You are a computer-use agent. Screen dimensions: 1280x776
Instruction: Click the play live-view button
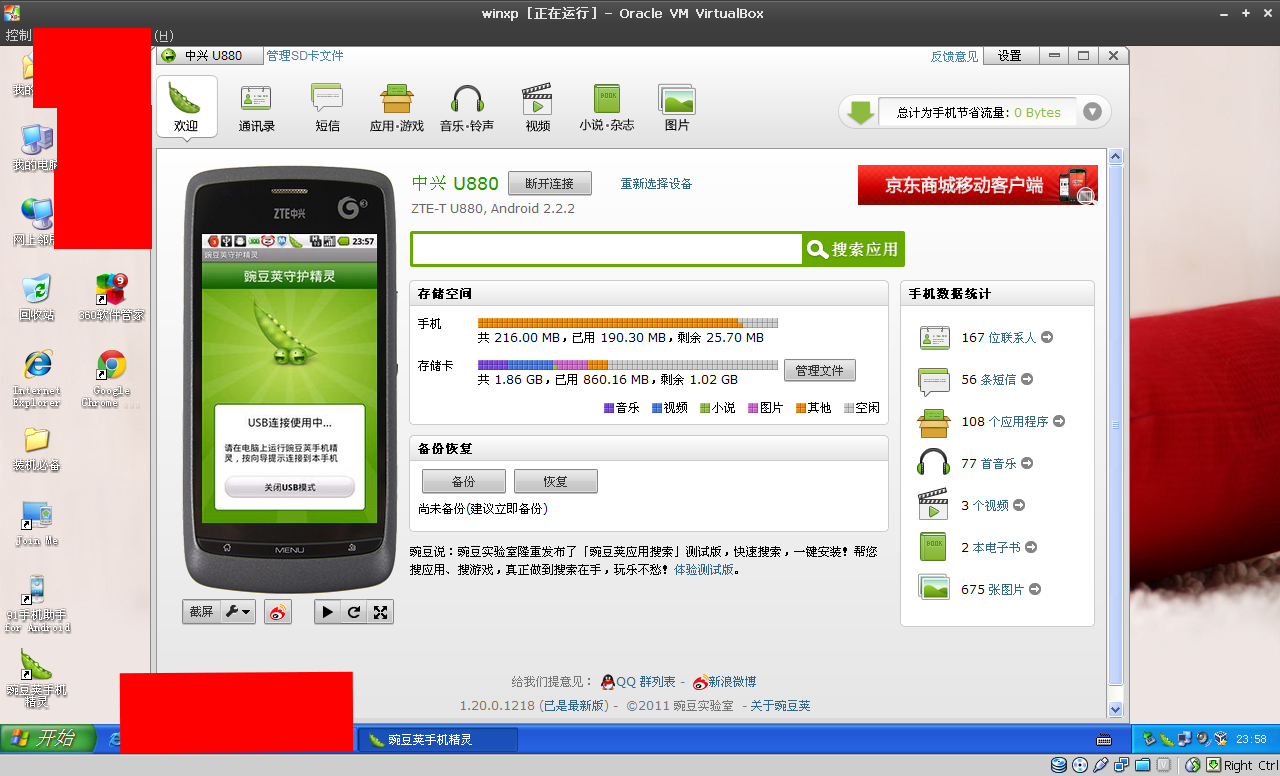(327, 612)
